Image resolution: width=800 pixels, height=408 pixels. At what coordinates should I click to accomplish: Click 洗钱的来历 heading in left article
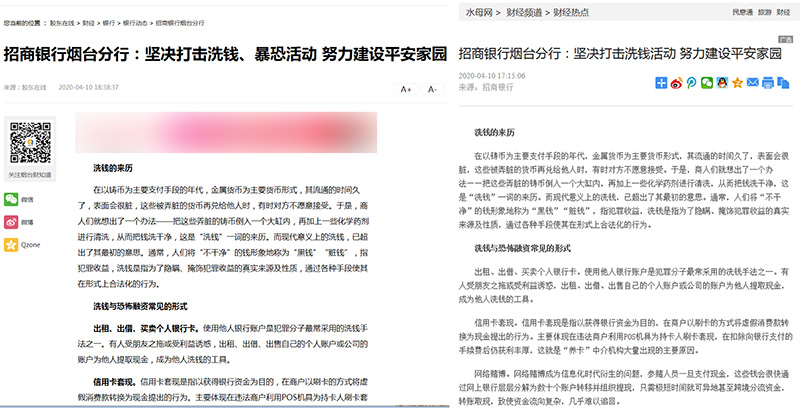tap(113, 168)
